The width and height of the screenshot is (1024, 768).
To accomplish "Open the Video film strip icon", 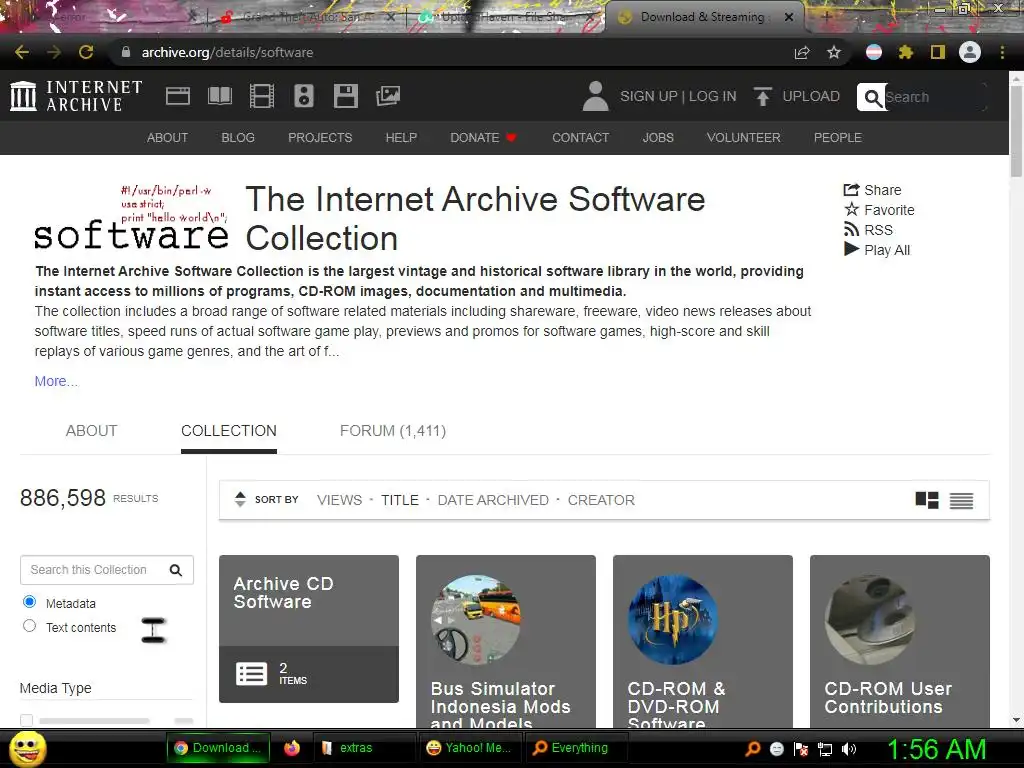I will [x=261, y=96].
